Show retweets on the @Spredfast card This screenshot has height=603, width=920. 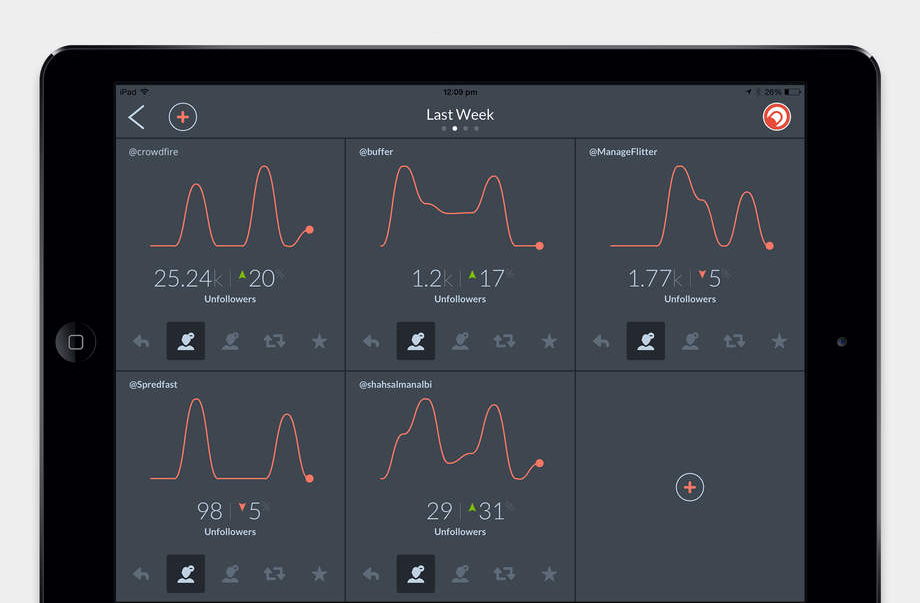pyautogui.click(x=275, y=574)
